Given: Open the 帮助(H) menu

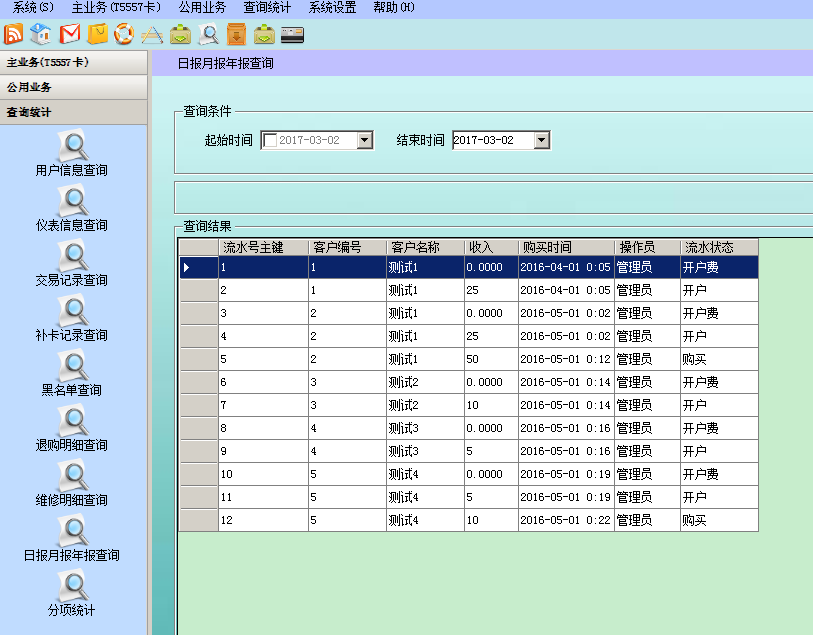Looking at the screenshot, I should coord(394,7).
